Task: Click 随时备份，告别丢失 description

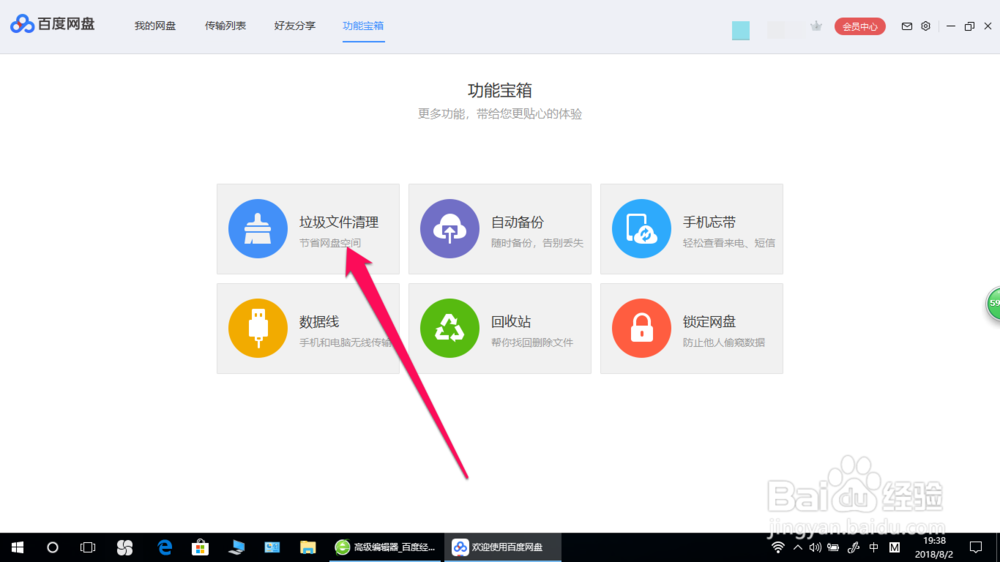Action: (x=537, y=243)
